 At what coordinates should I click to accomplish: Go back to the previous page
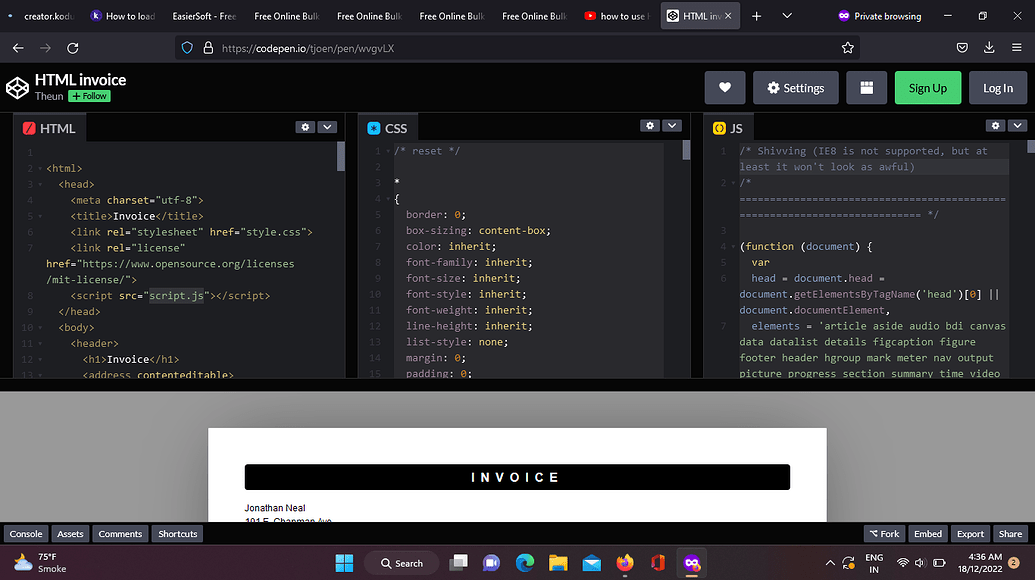pos(18,48)
